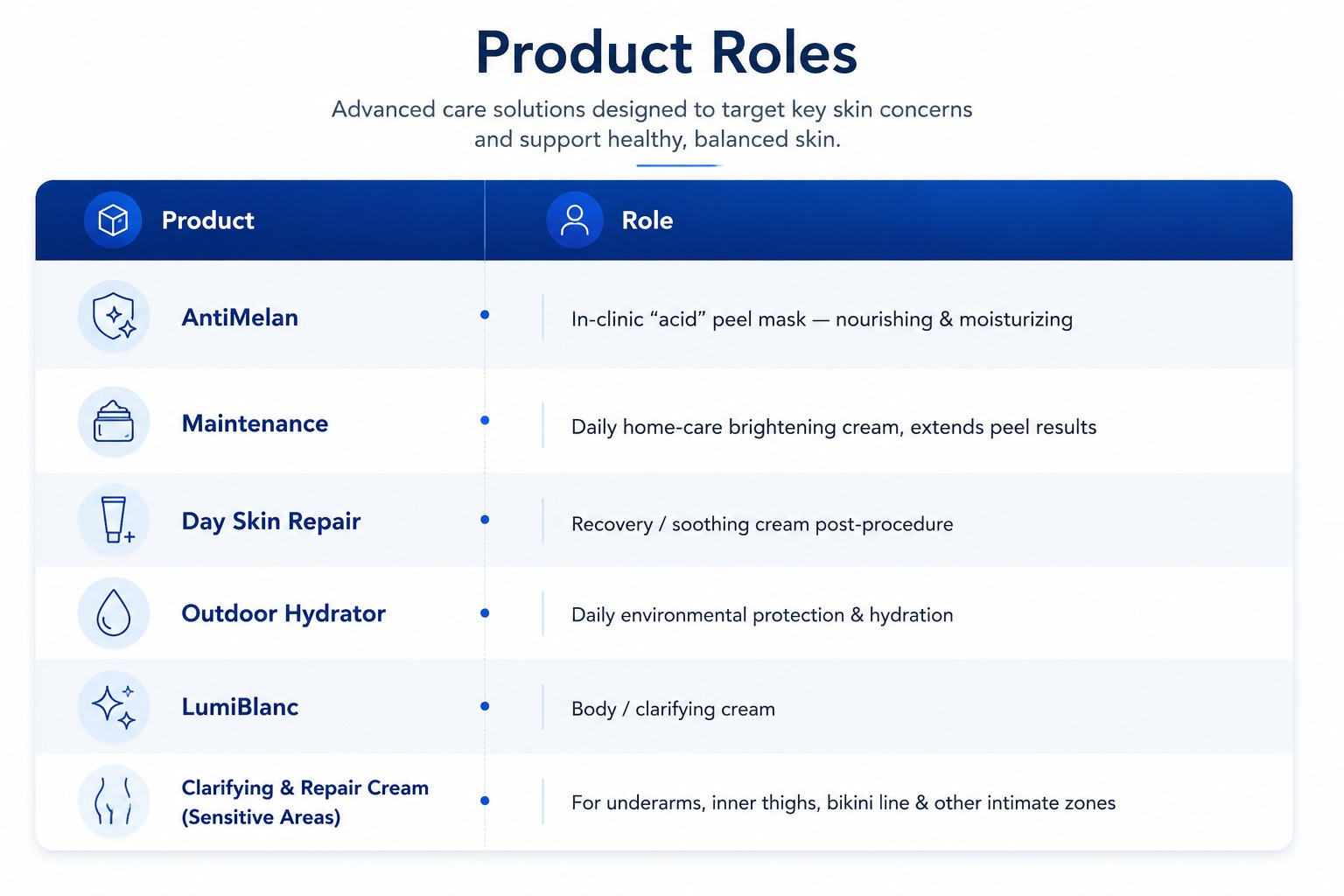This screenshot has width=1344, height=896.
Task: Select the Day Skin Repair product name
Action: coord(271,521)
